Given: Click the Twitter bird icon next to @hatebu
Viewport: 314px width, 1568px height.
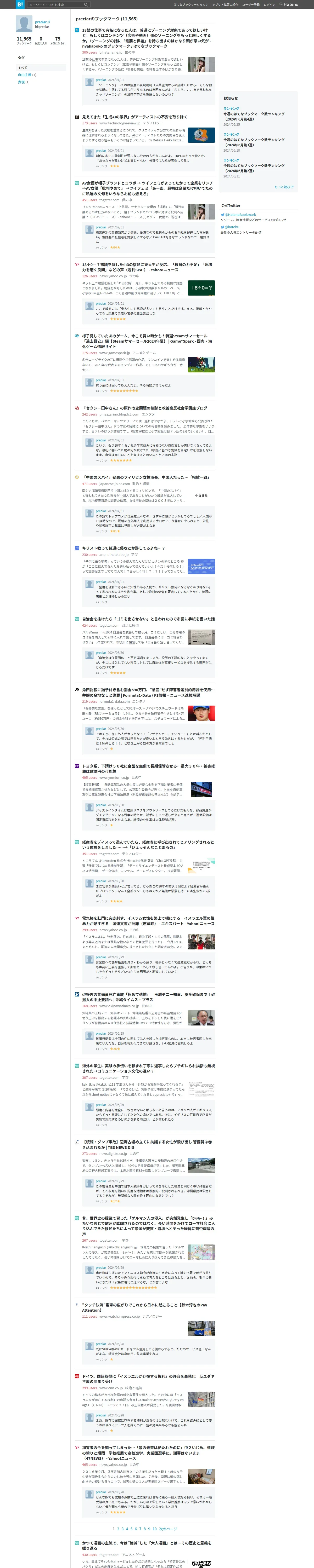Looking at the screenshot, I should tap(222, 227).
